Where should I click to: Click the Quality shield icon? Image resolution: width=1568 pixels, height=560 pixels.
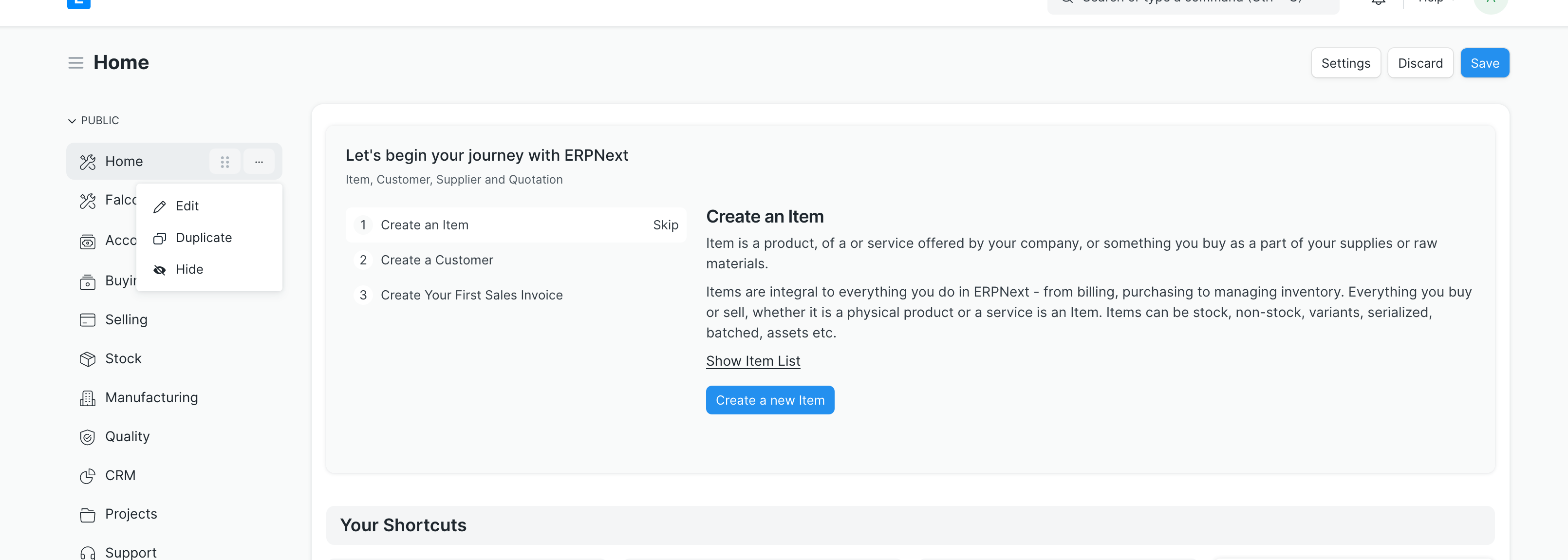(88, 437)
